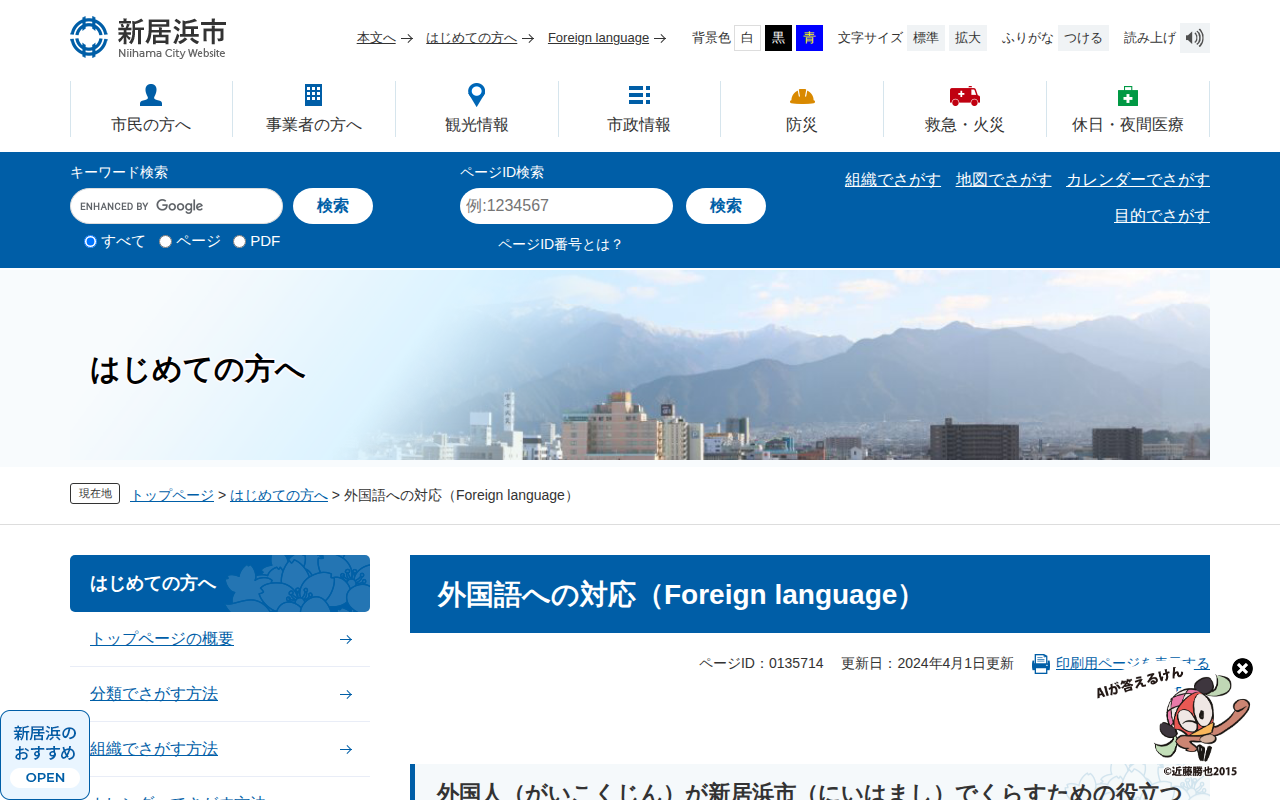The width and height of the screenshot is (1280, 800).
Task: Set background color to white (白)
Action: 747,38
